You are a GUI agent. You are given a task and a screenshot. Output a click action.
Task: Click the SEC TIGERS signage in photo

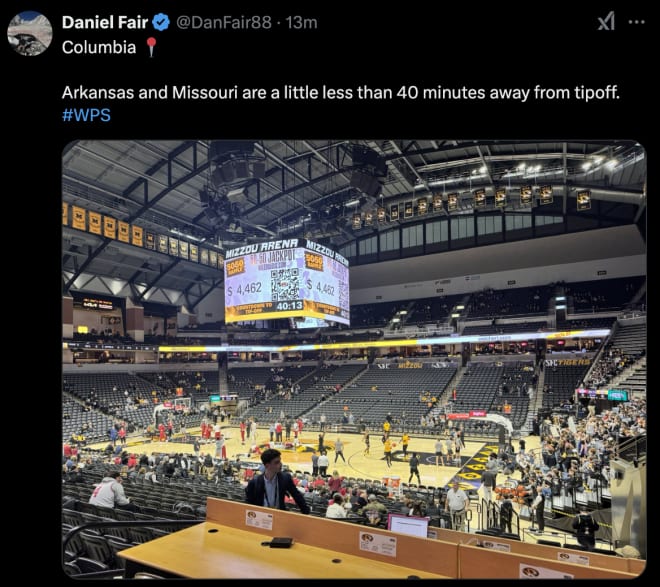coord(568,362)
